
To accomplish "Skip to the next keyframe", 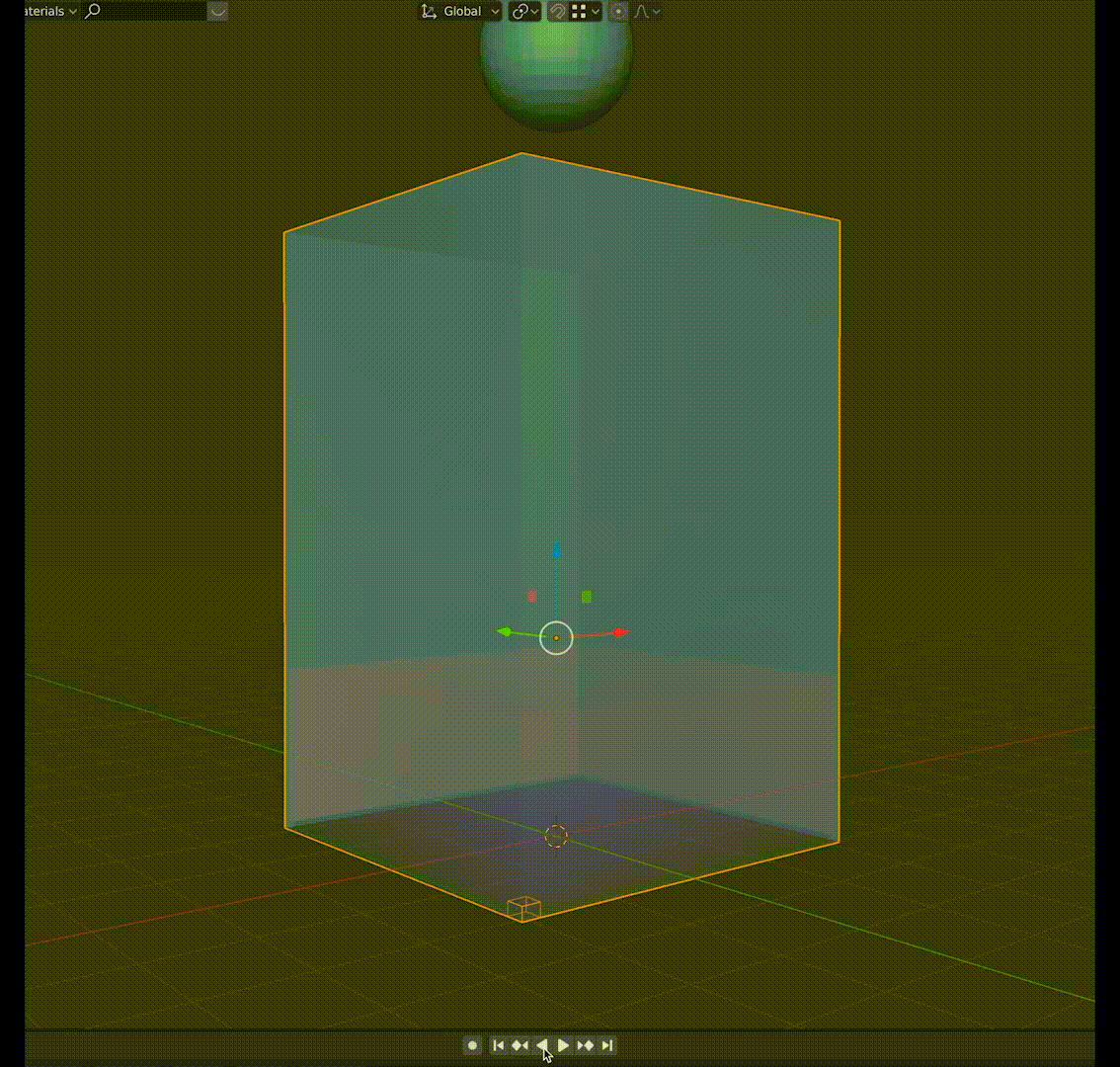I will pos(585,1045).
